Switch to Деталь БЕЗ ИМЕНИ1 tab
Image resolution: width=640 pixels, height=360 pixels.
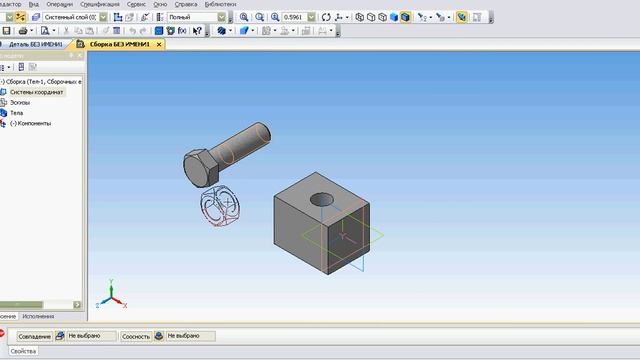(x=35, y=44)
